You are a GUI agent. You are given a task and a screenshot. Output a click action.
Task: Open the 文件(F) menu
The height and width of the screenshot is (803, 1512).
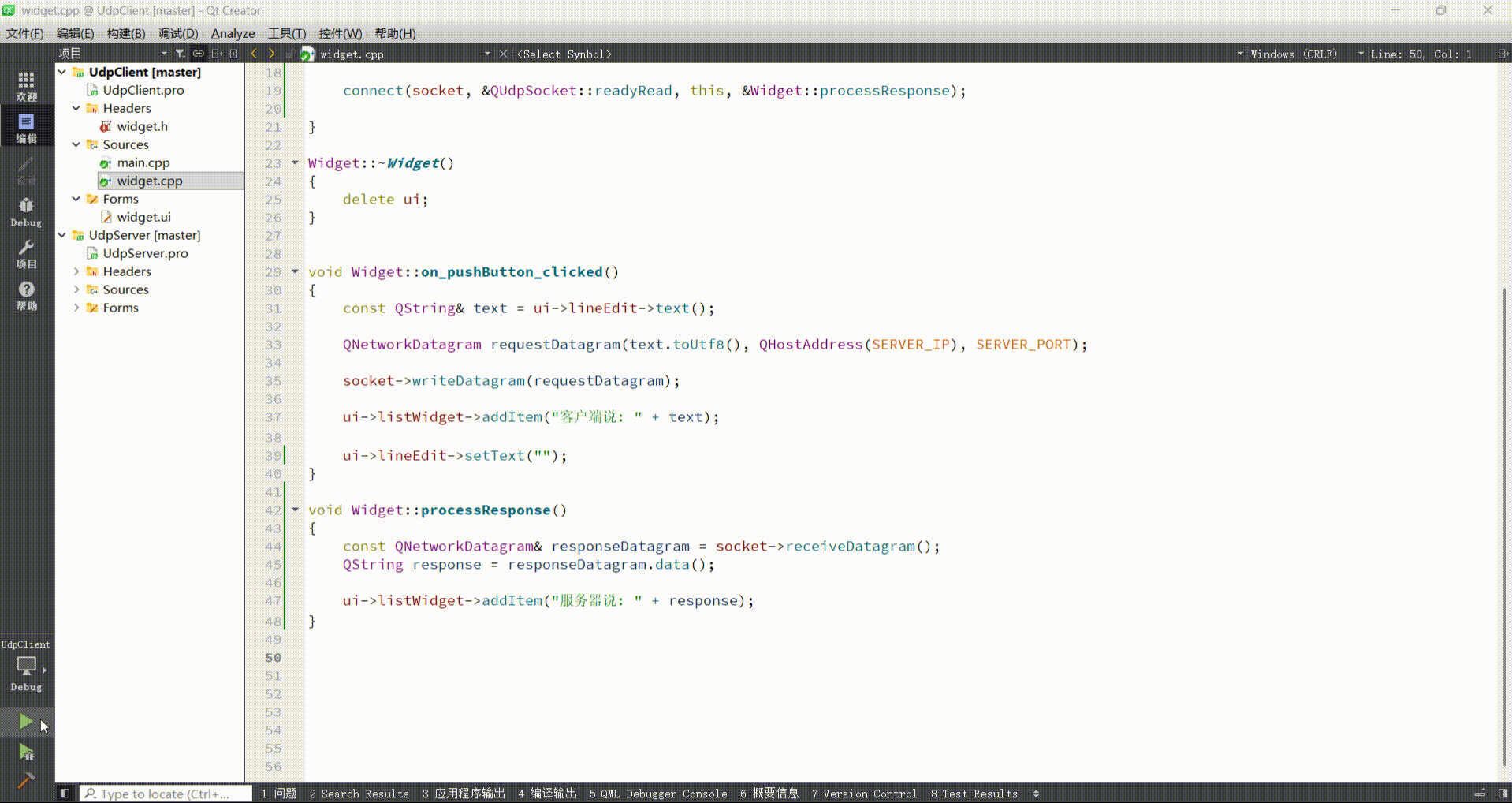click(25, 33)
